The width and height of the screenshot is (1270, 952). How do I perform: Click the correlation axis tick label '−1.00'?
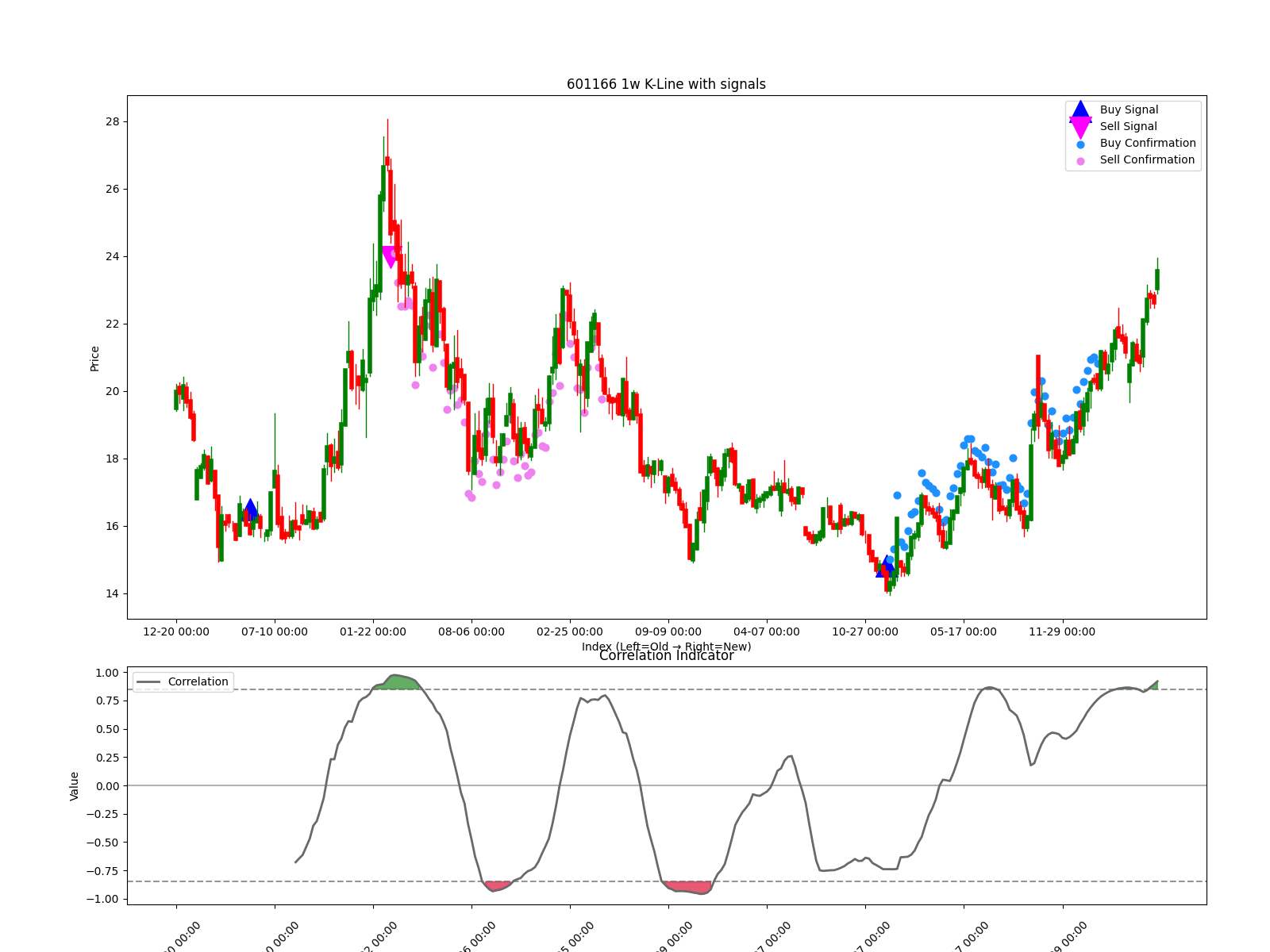point(103,899)
